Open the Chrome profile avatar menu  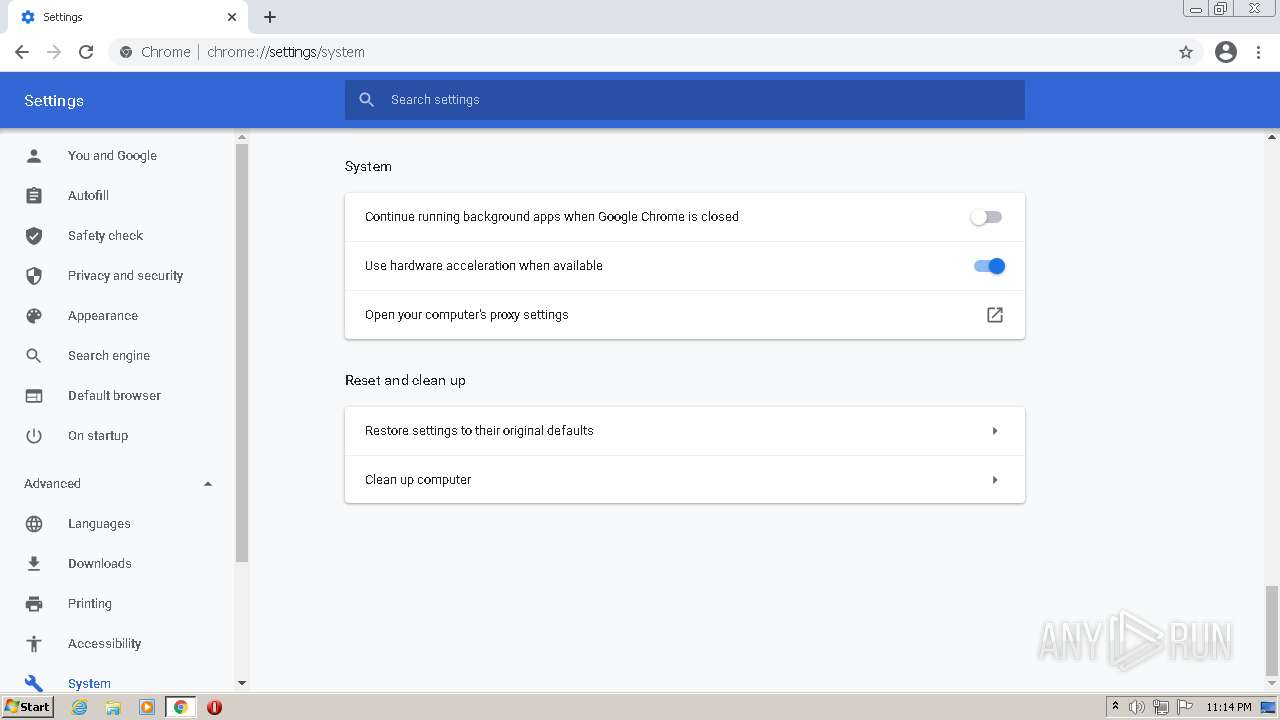1226,52
